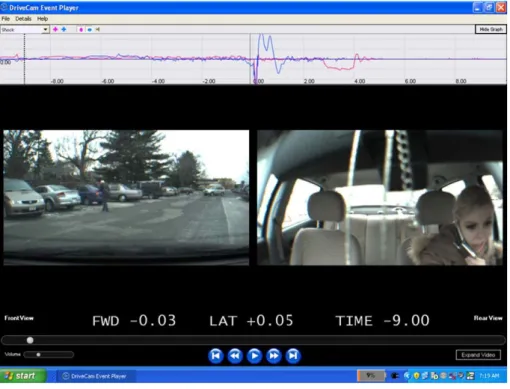The width and height of the screenshot is (510, 389).
Task: Open the Help menu
Action: click(x=42, y=19)
